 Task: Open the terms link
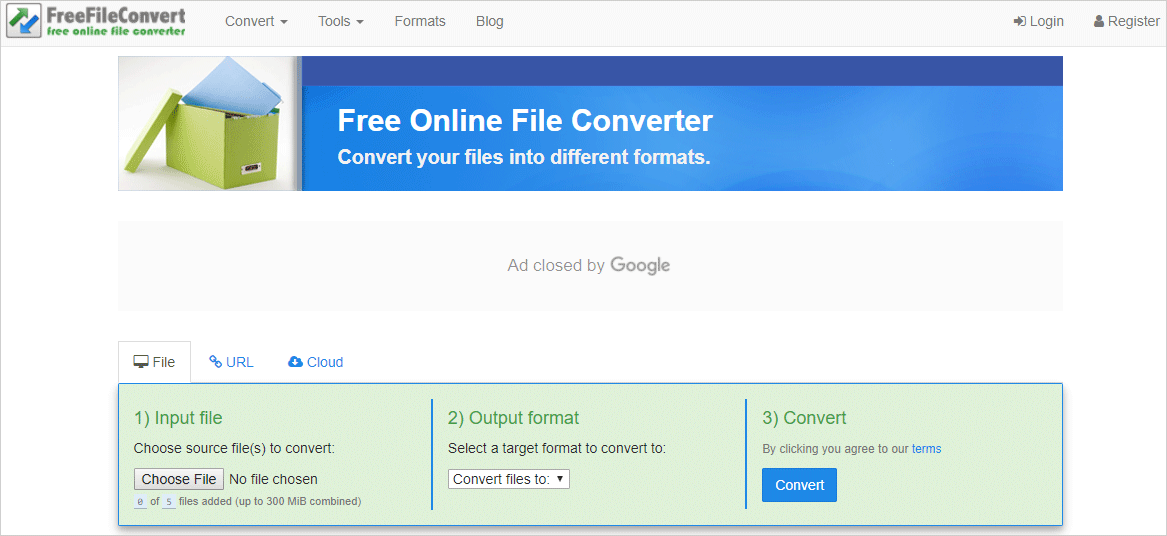coord(927,449)
